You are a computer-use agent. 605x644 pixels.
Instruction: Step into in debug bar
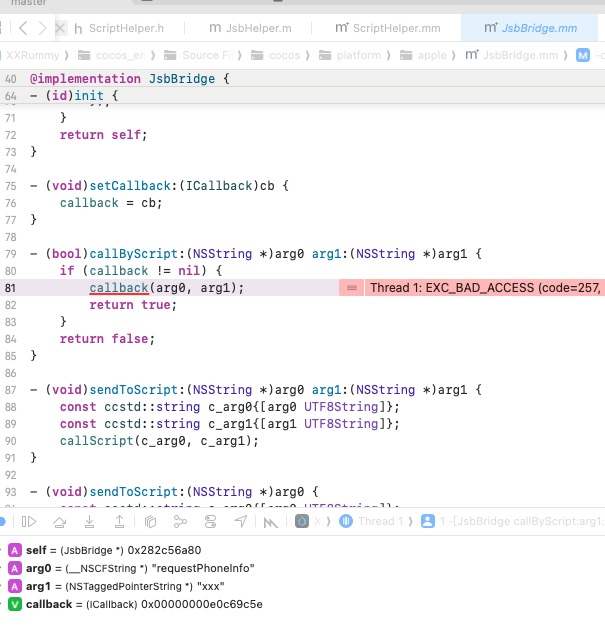[89, 522]
